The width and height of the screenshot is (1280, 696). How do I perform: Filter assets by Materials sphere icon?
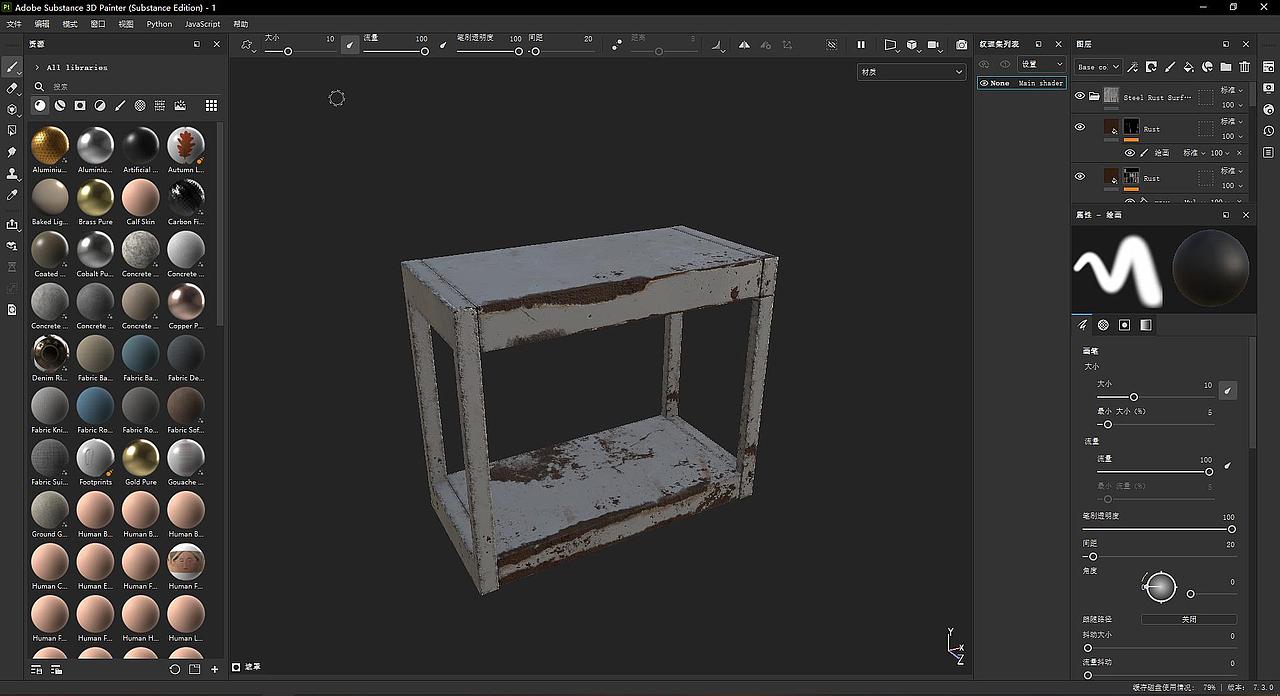(40, 105)
